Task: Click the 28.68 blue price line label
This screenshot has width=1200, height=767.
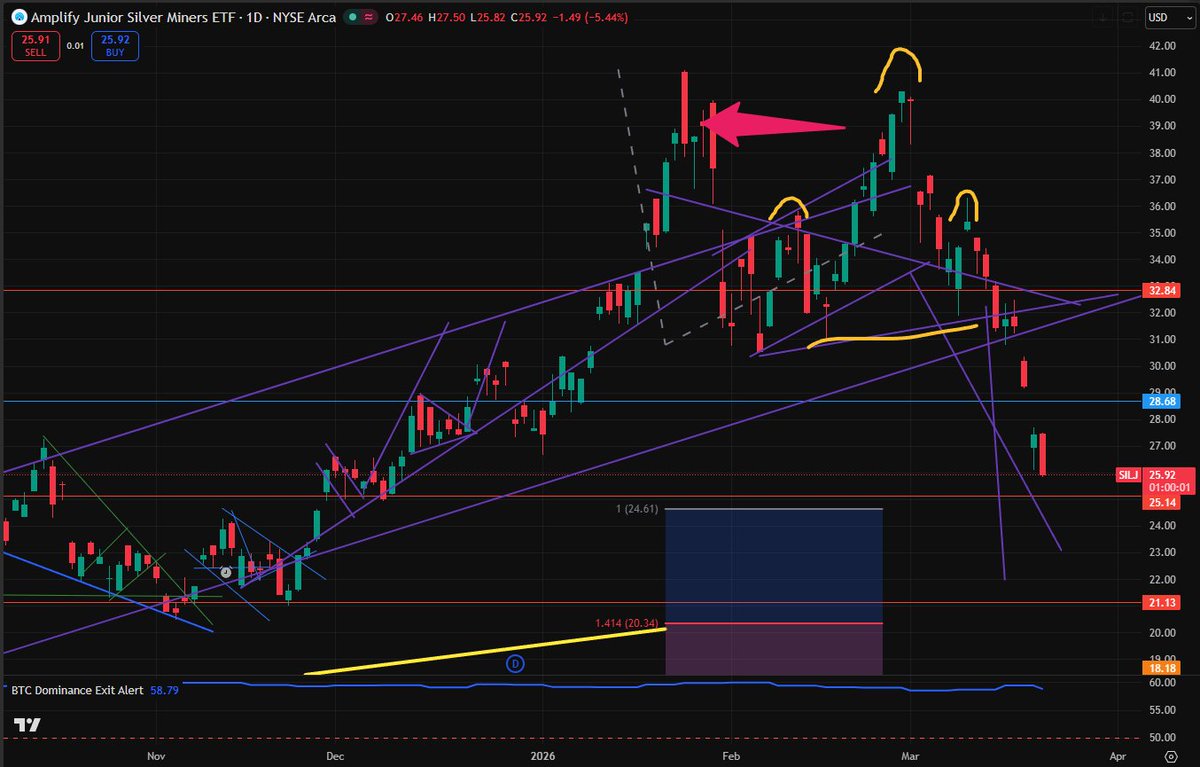Action: pos(1161,401)
